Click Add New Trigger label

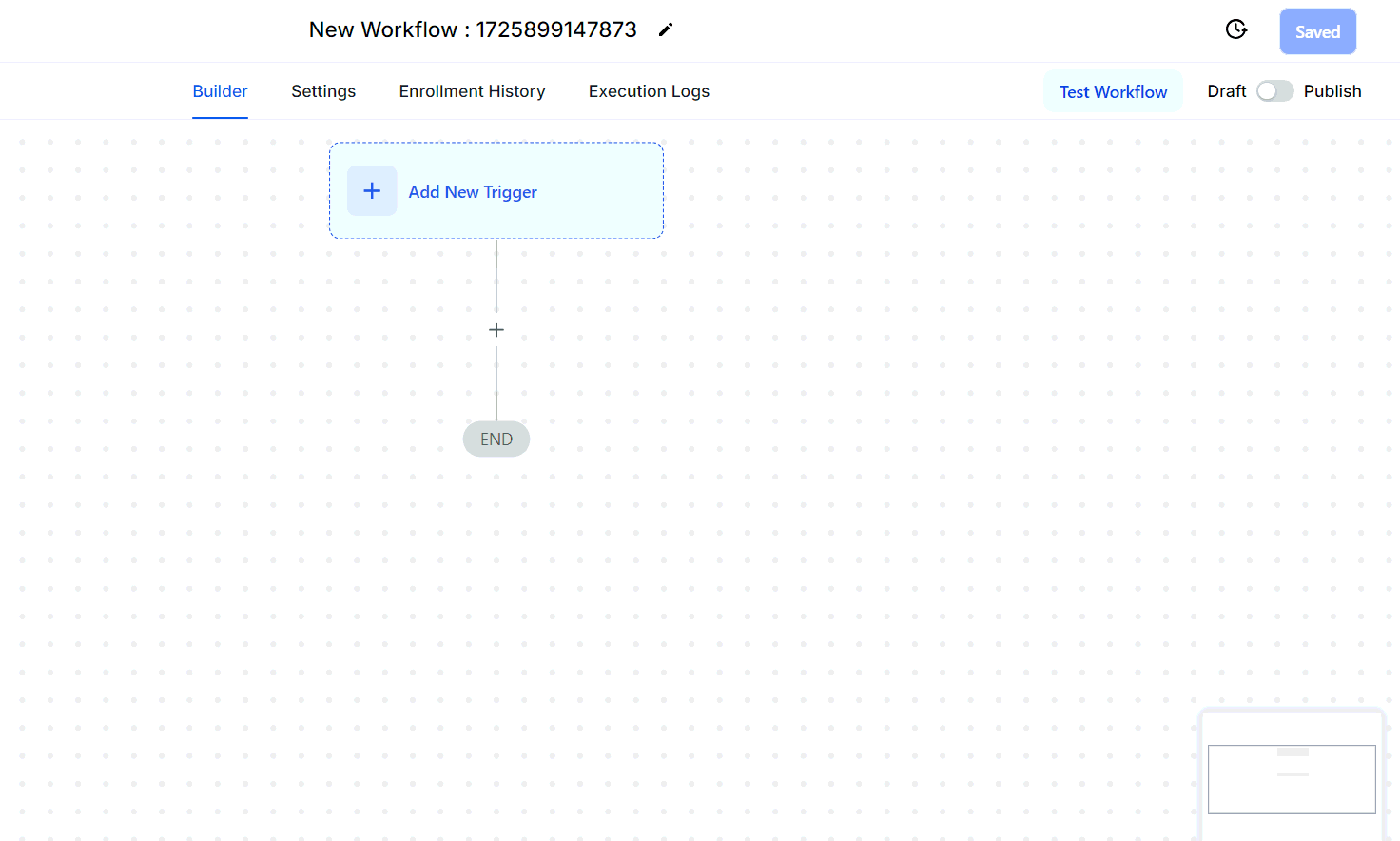pyautogui.click(x=473, y=191)
